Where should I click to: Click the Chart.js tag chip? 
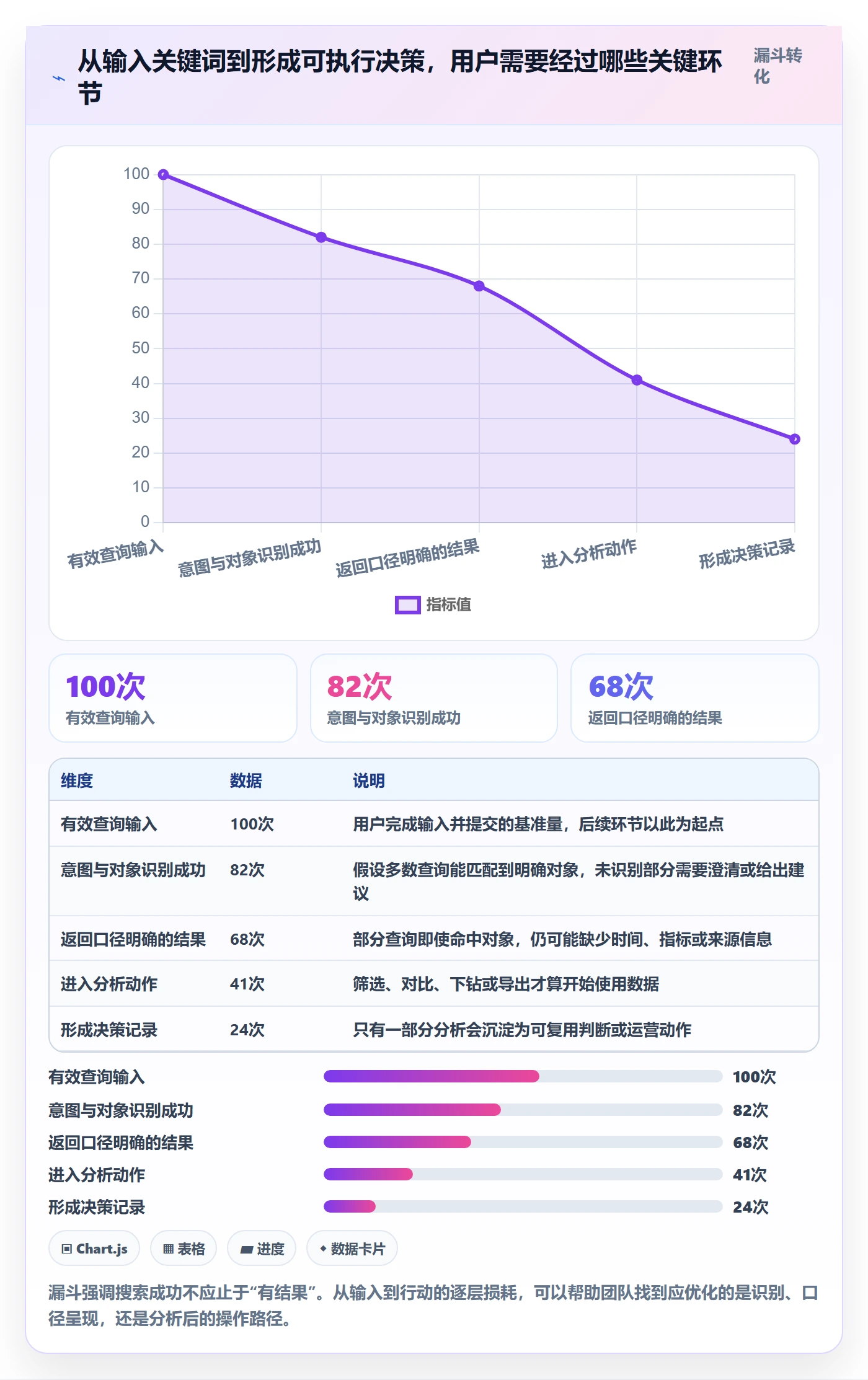[94, 1249]
